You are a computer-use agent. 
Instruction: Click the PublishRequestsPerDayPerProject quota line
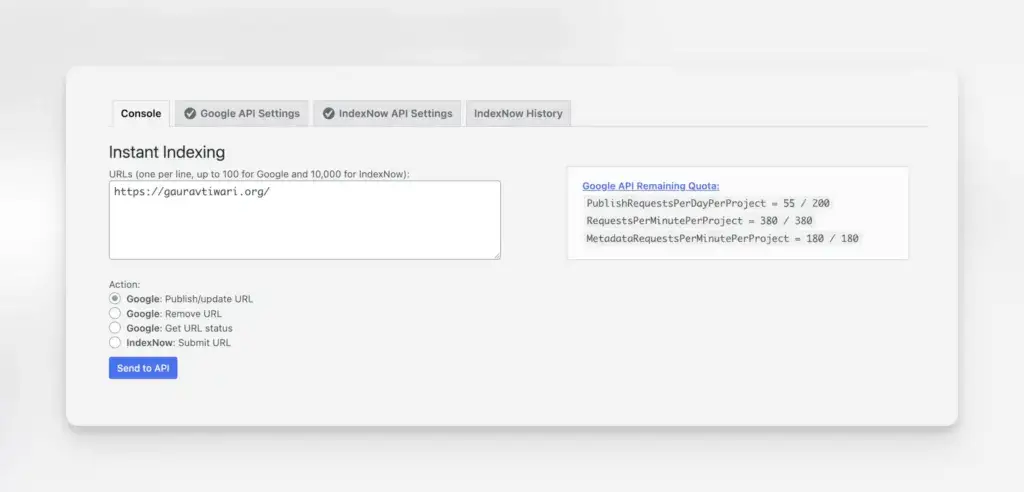click(x=708, y=203)
